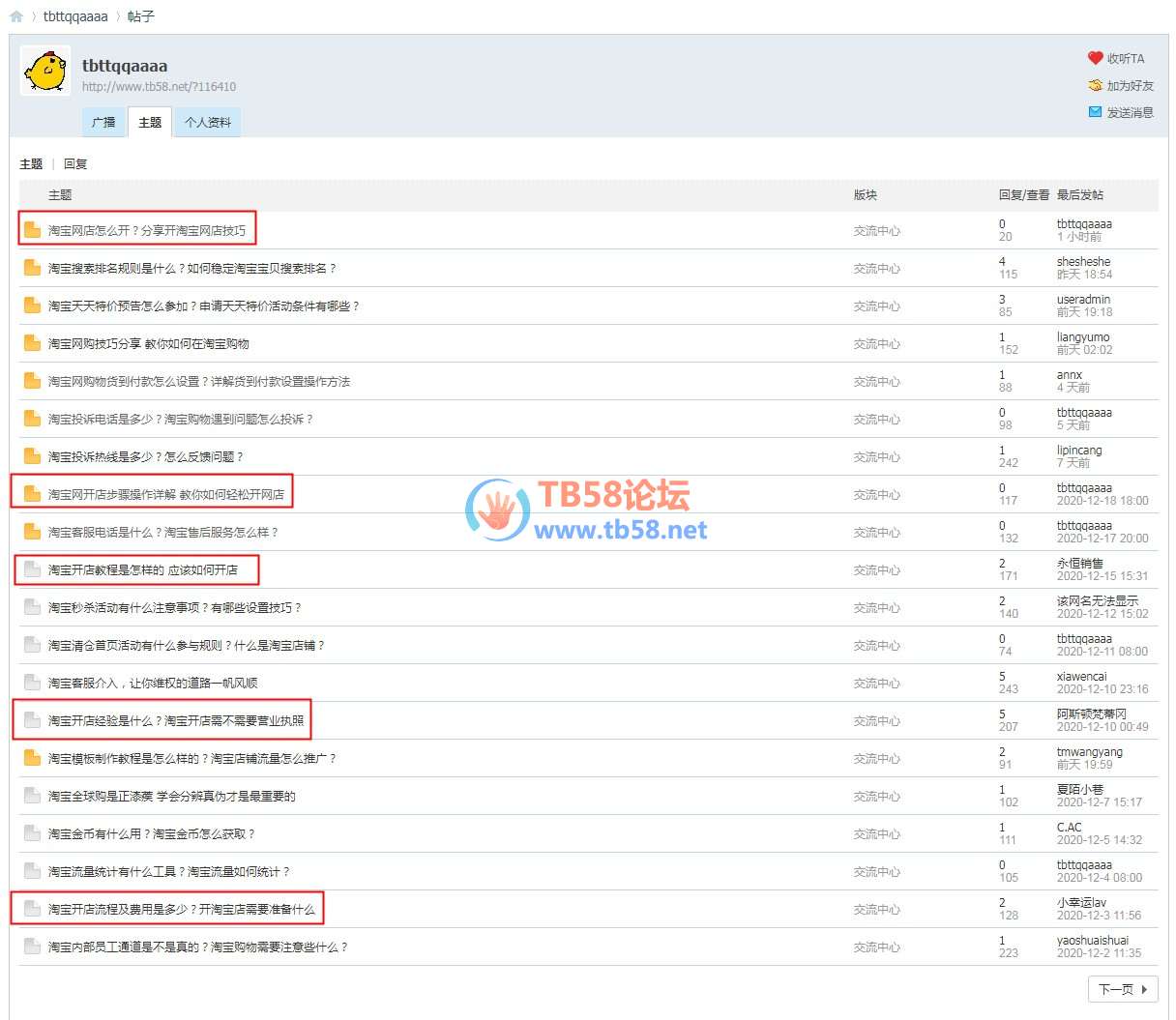Go to next page with 下一页 button

point(1122,989)
